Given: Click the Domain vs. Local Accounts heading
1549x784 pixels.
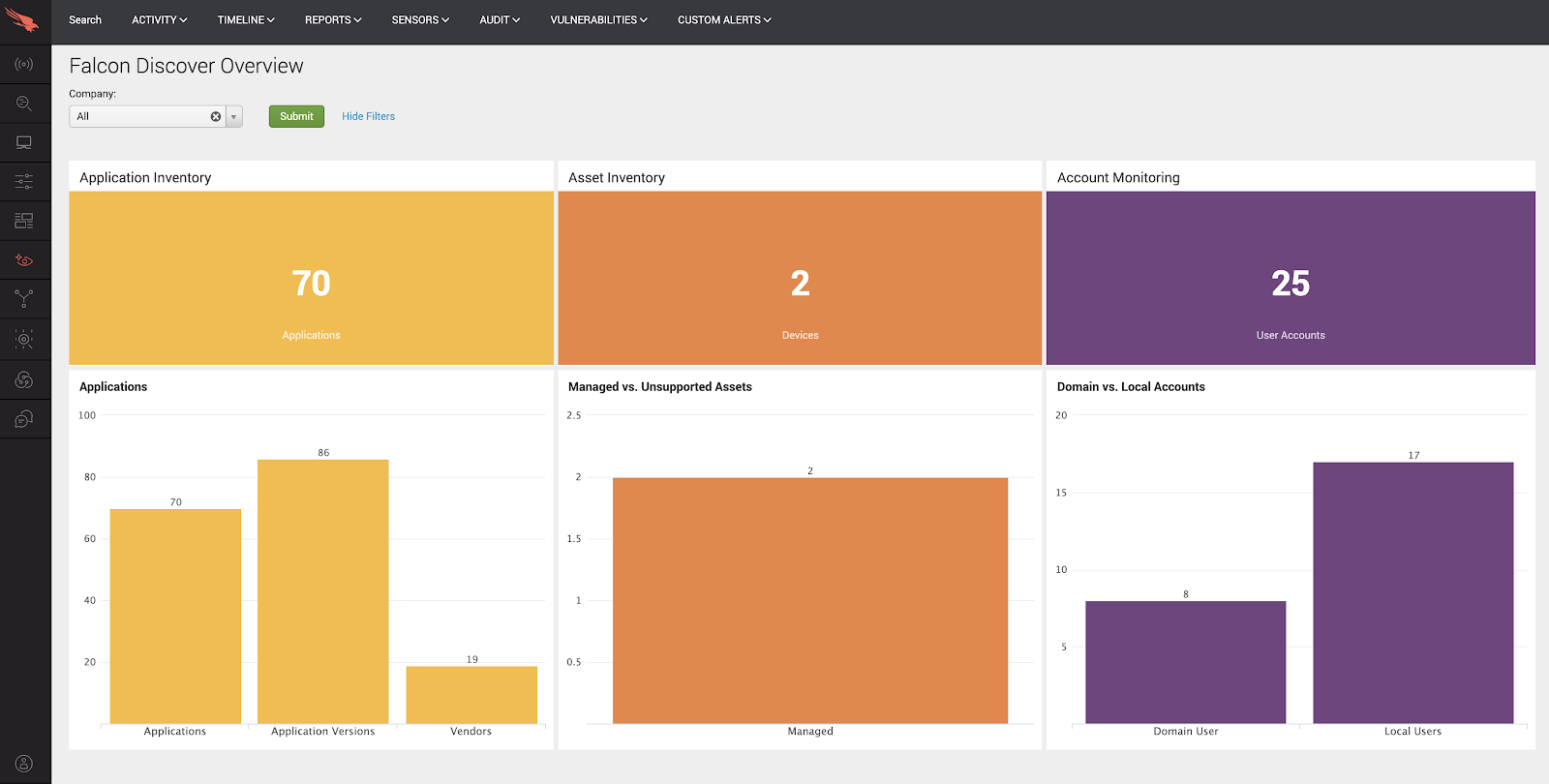Looking at the screenshot, I should pyautogui.click(x=1131, y=386).
